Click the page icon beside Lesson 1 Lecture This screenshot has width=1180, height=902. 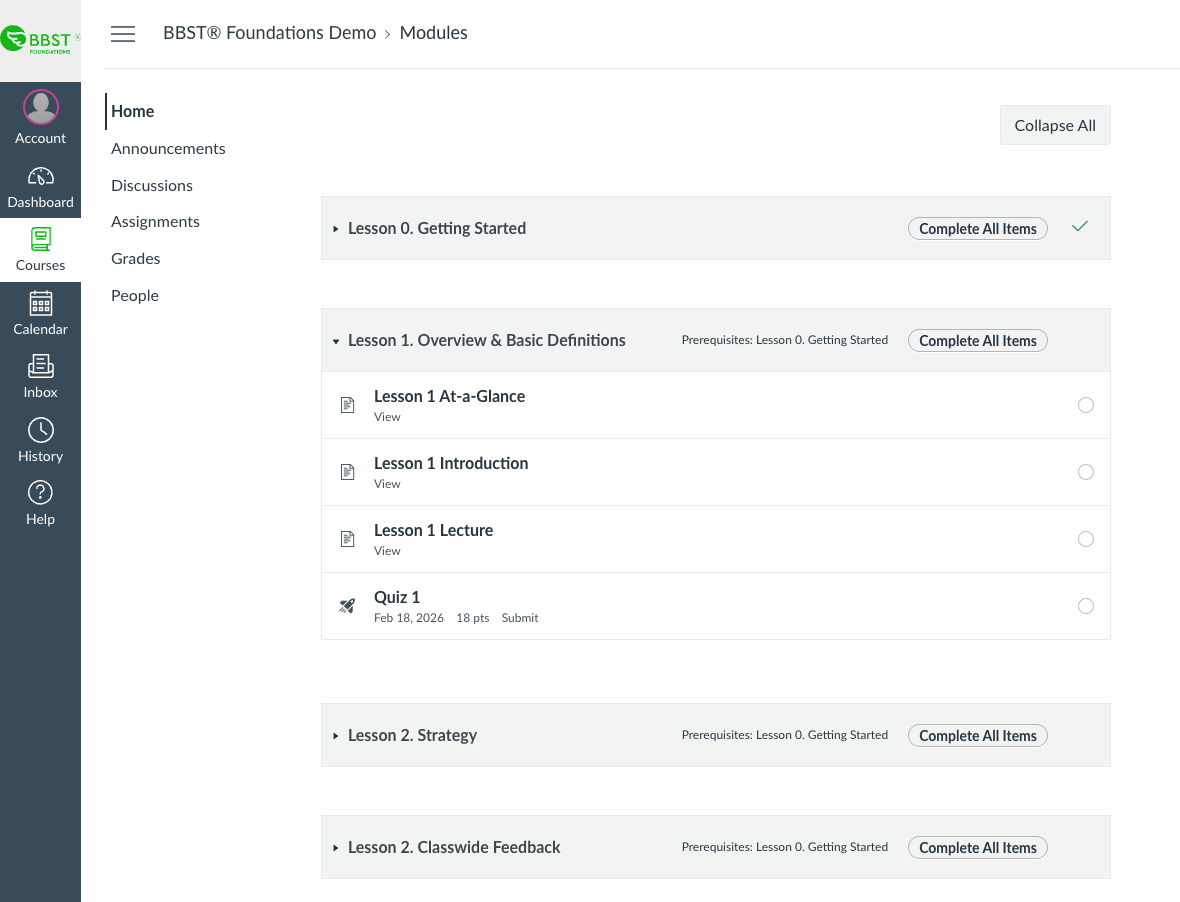click(x=347, y=538)
